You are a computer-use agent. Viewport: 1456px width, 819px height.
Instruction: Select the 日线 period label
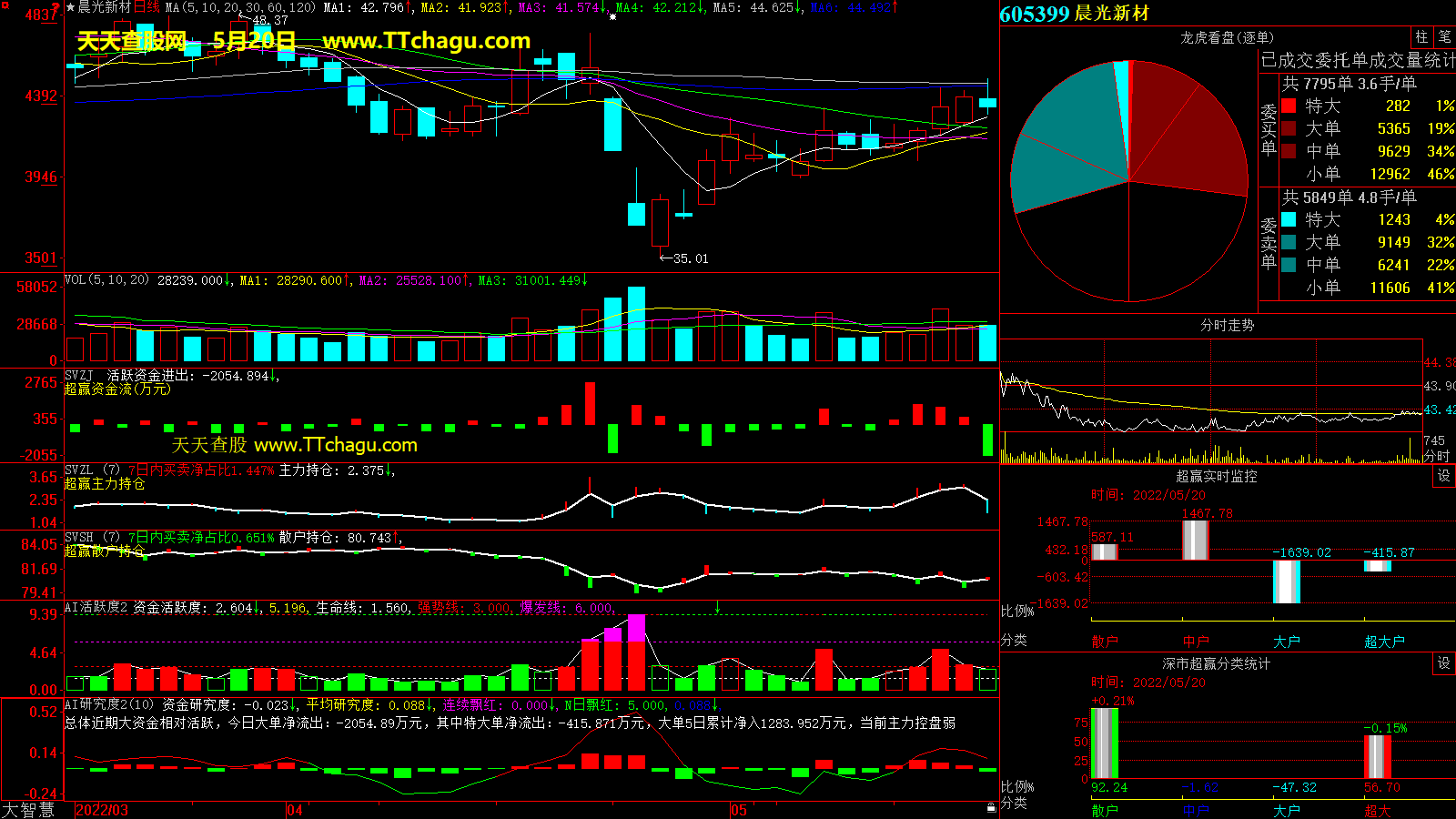pos(147,7)
